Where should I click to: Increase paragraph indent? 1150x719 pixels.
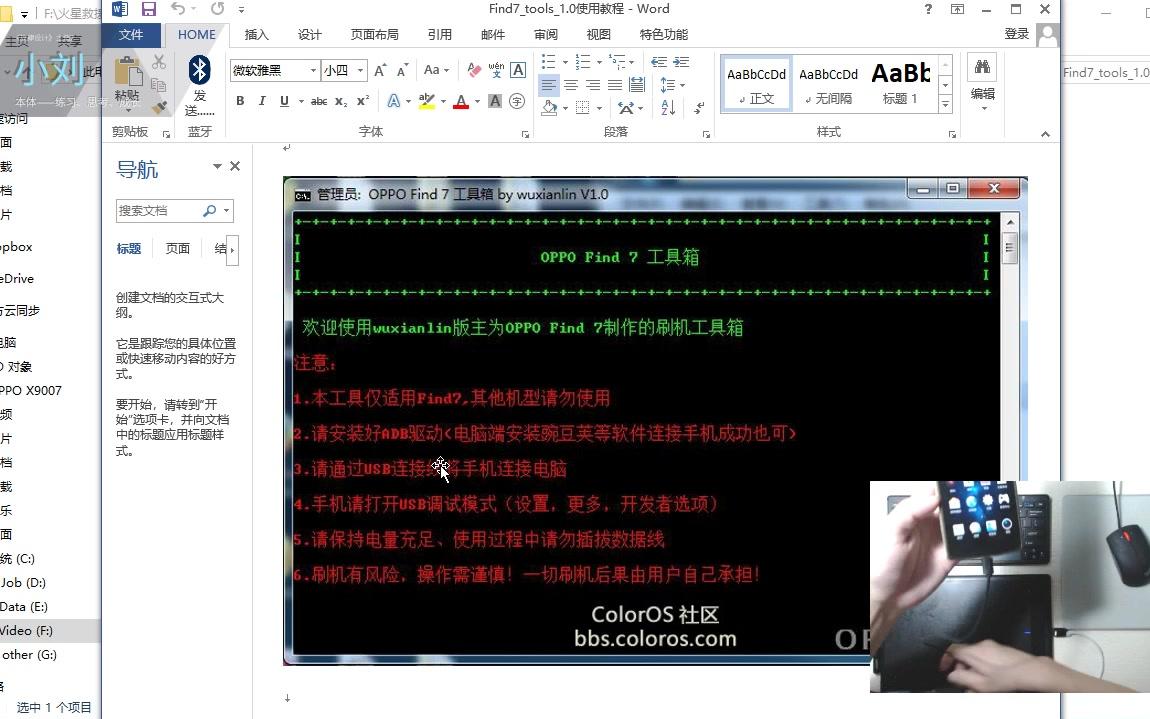[x=681, y=62]
